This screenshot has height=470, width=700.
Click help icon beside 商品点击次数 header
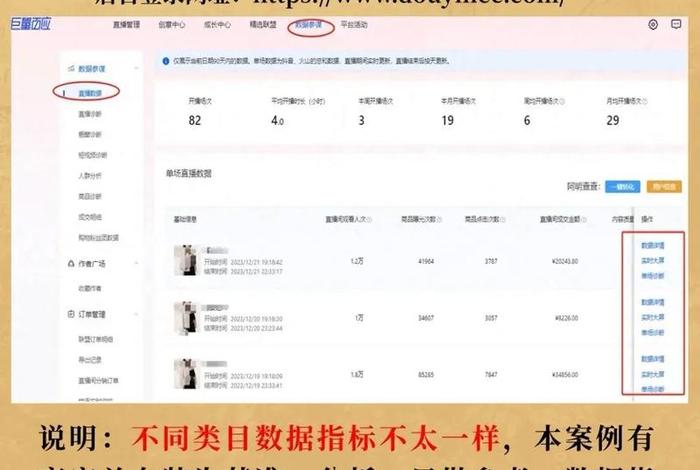503,219
